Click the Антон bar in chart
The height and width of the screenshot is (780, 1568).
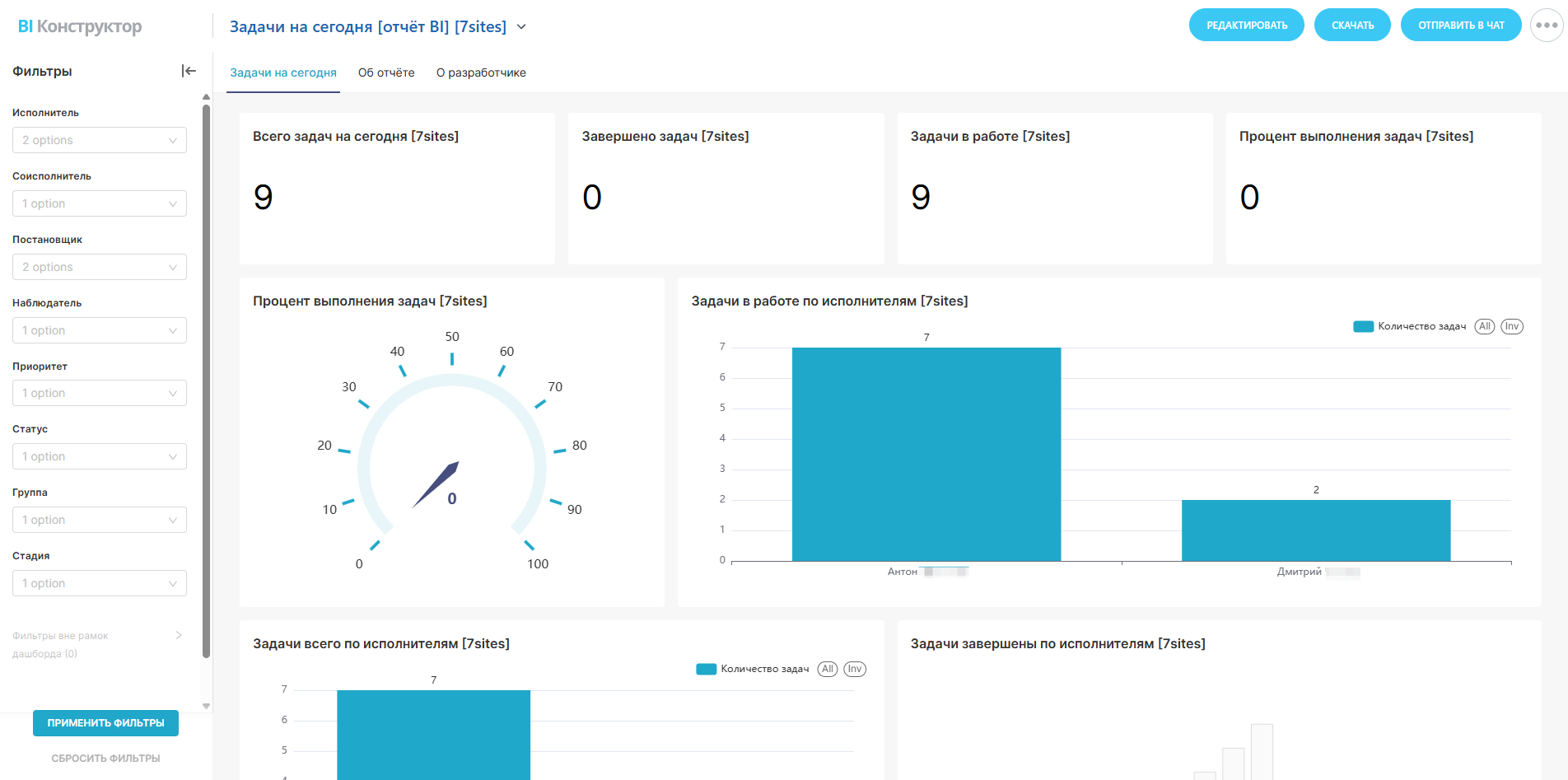click(x=926, y=455)
